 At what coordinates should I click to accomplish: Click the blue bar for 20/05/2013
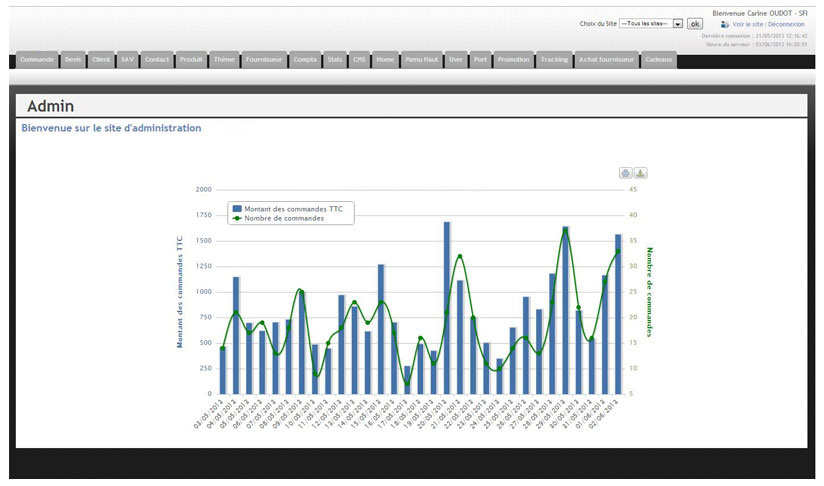point(447,308)
